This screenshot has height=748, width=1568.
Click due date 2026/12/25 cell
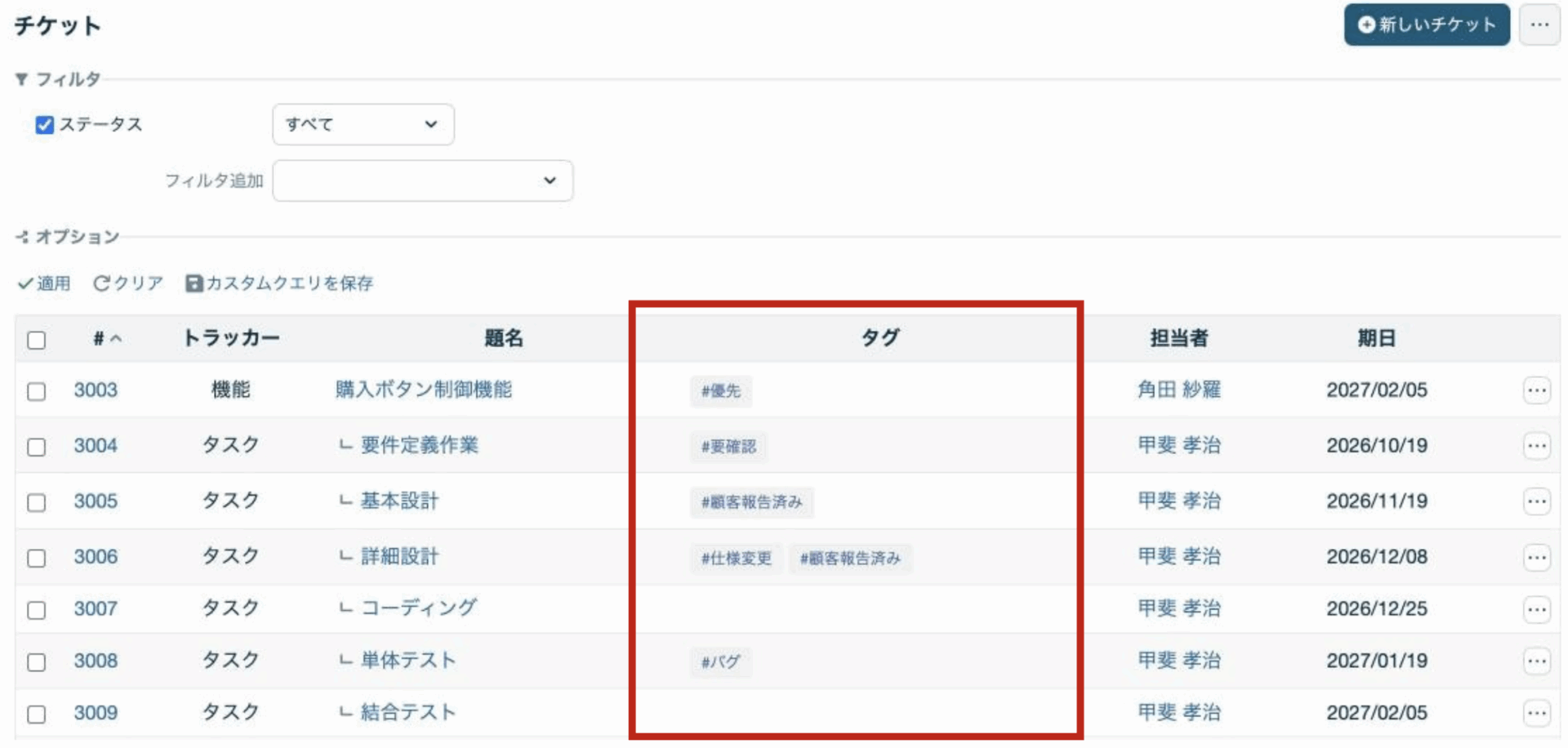(1377, 608)
